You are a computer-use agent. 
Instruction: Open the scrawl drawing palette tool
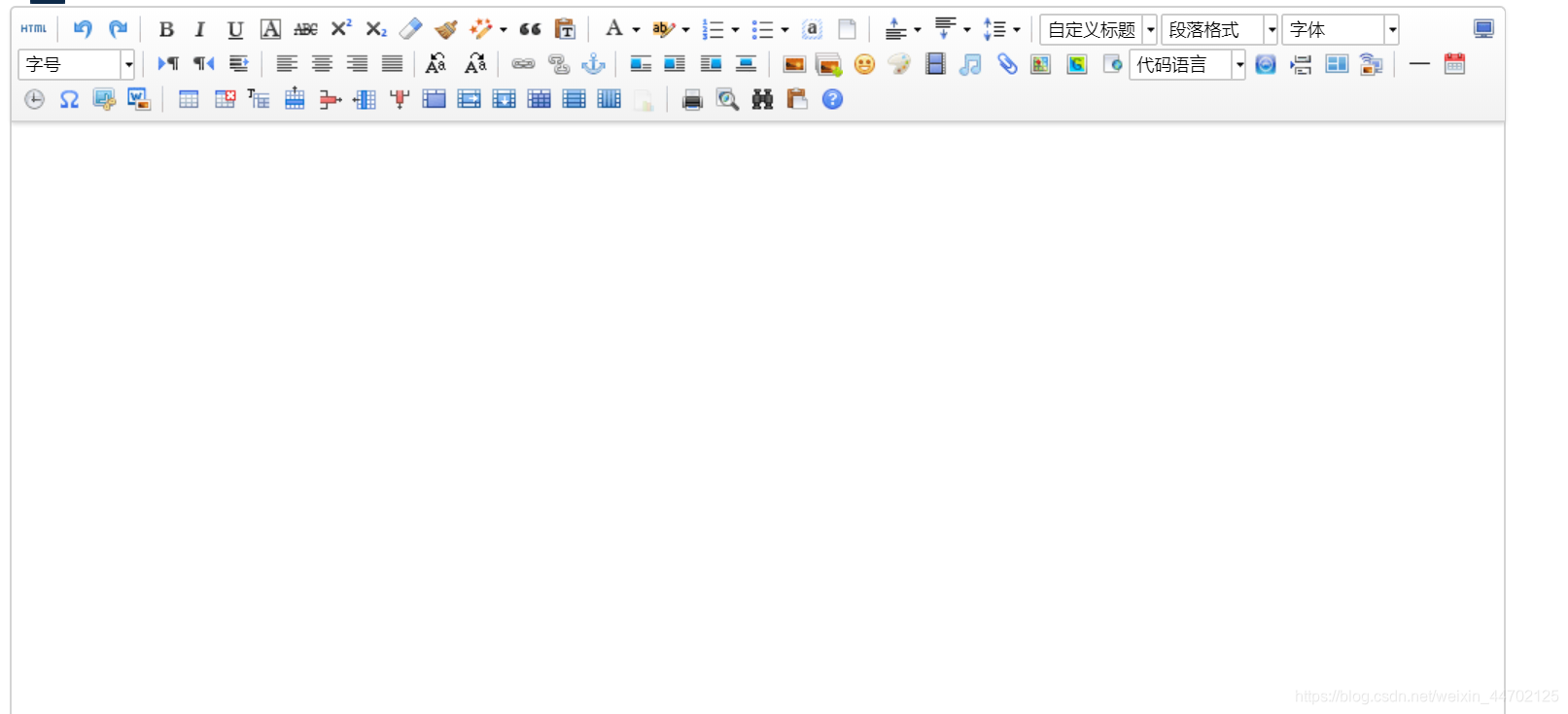(900, 64)
